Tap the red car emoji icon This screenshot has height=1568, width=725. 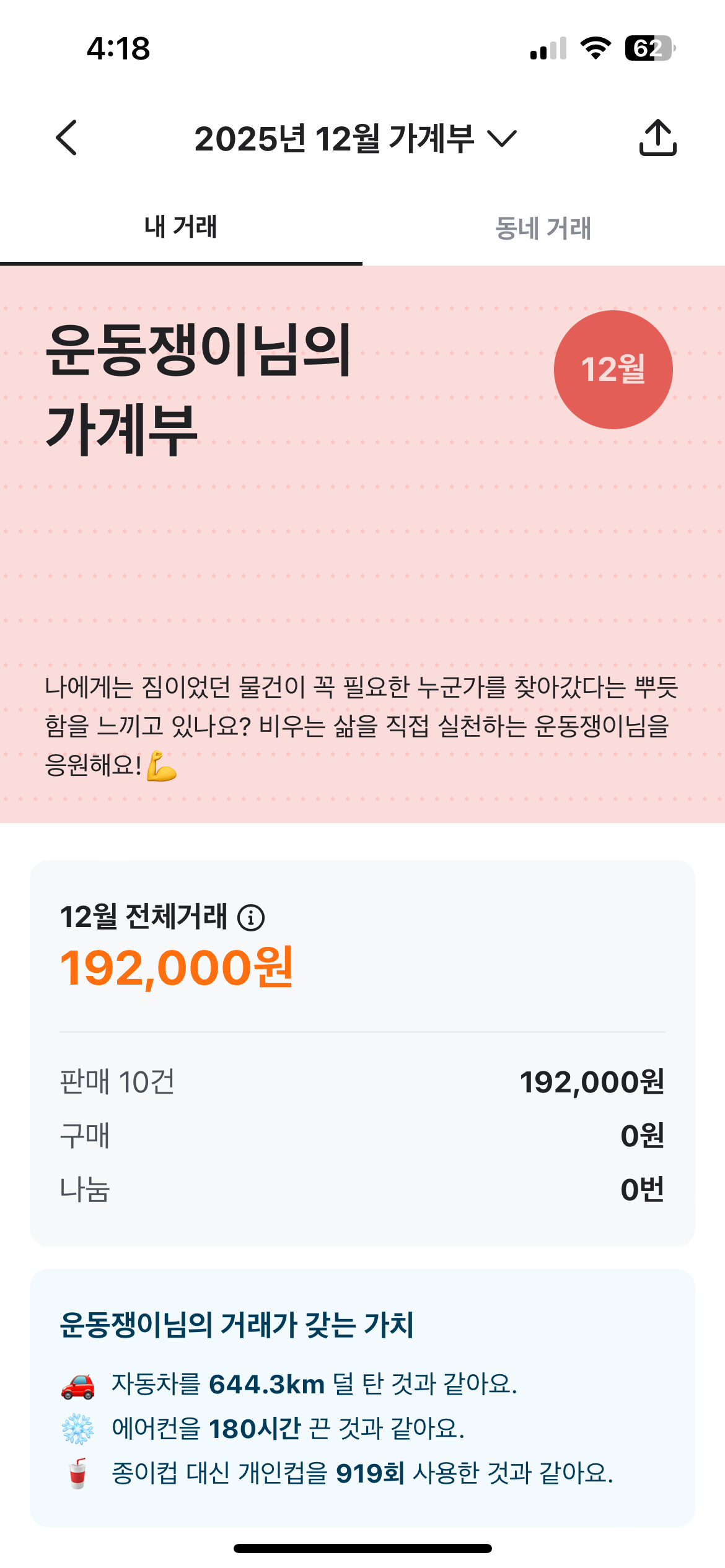(x=78, y=1385)
